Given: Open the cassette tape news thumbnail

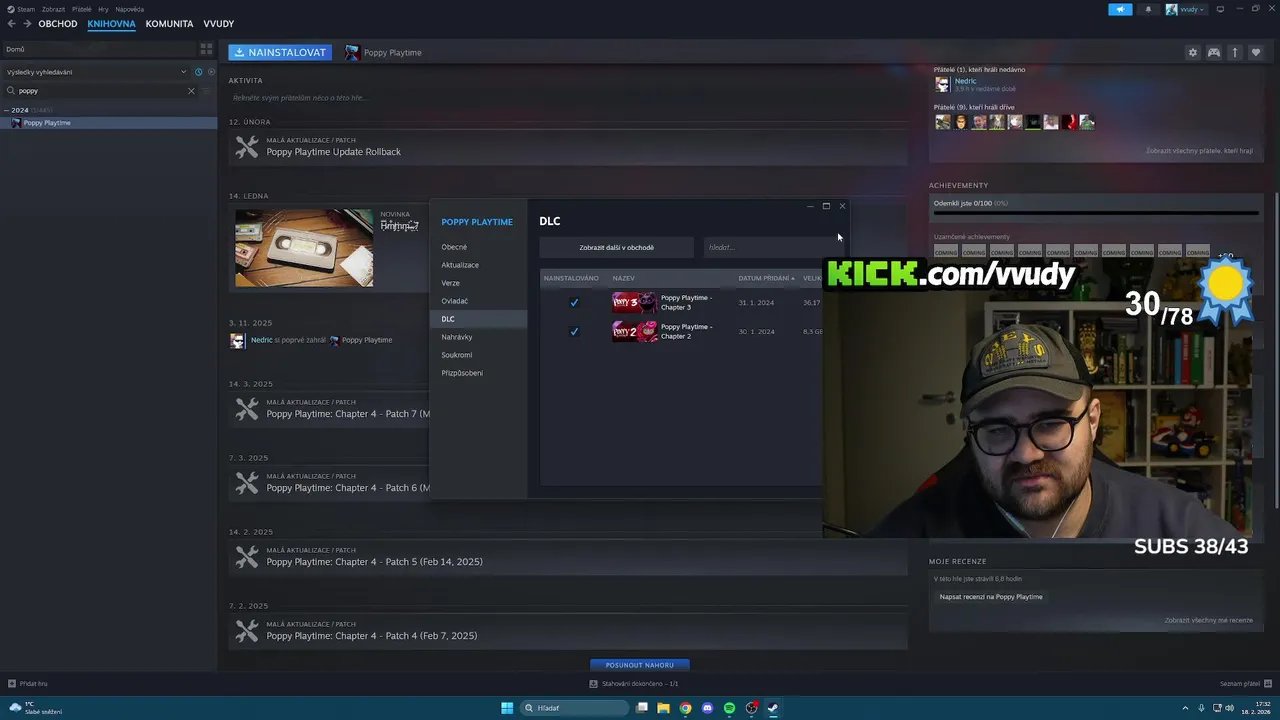Looking at the screenshot, I should (x=304, y=248).
